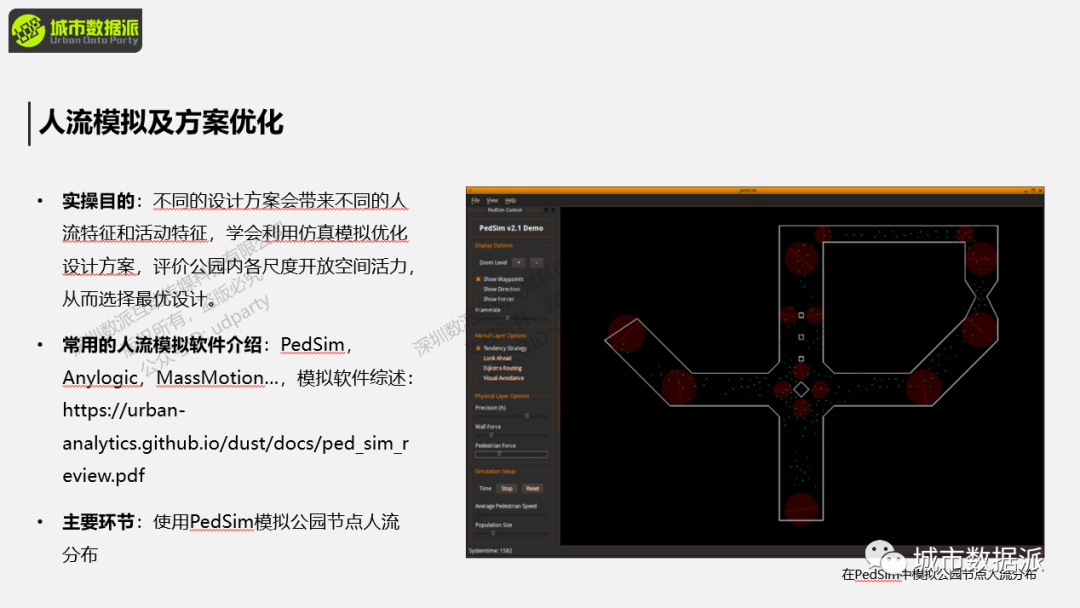Enable the Show Forces checkbox

point(478,299)
